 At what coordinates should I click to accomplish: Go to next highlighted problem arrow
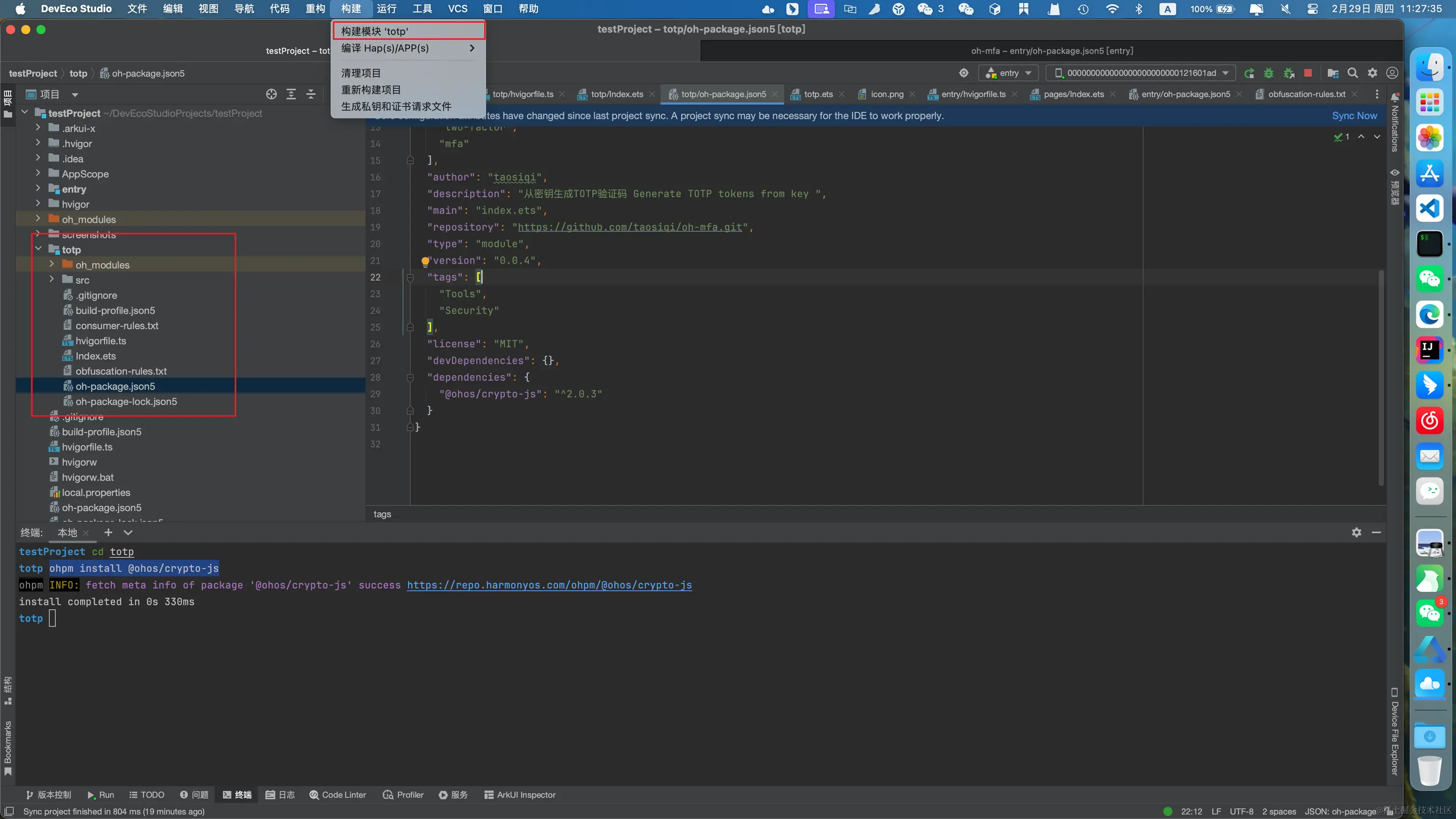[x=1377, y=137]
